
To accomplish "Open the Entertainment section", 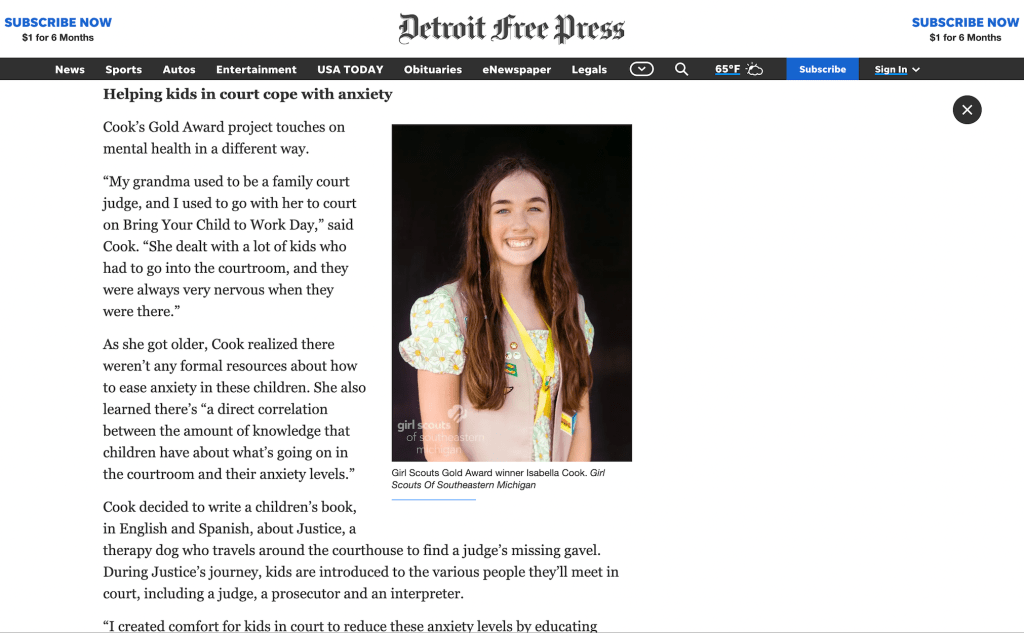I will [x=256, y=69].
